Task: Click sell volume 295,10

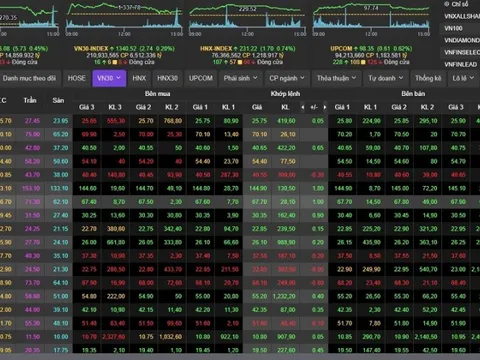Action: pos(428,121)
